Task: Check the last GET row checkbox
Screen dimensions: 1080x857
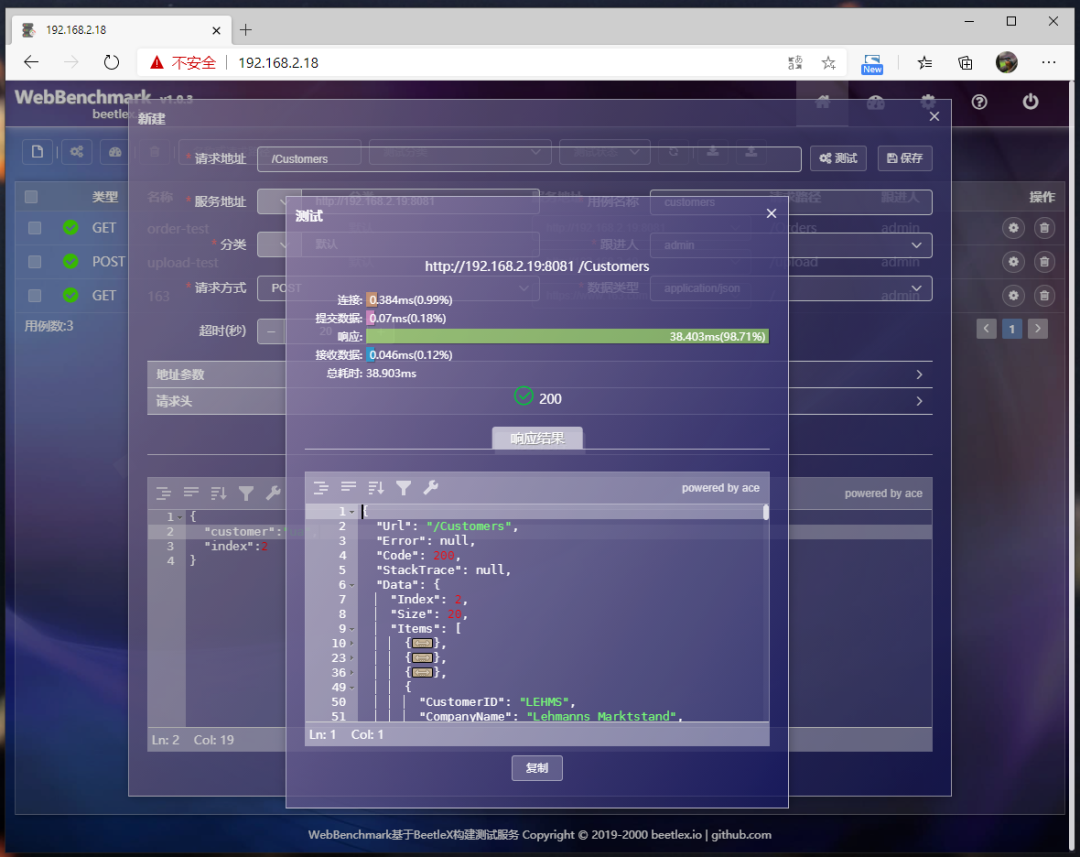Action: pyautogui.click(x=34, y=296)
